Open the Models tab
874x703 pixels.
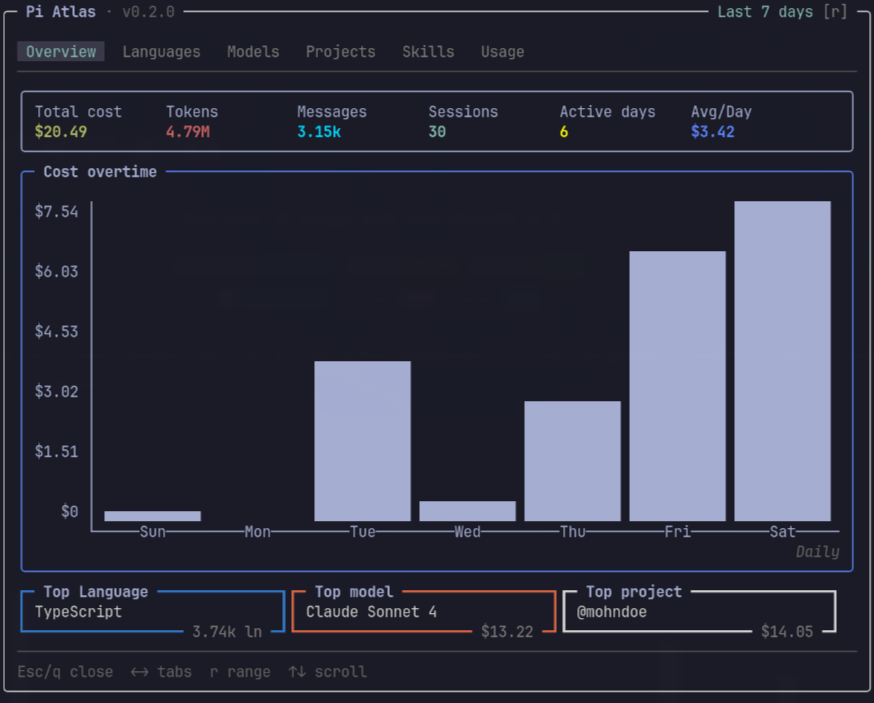coord(253,52)
